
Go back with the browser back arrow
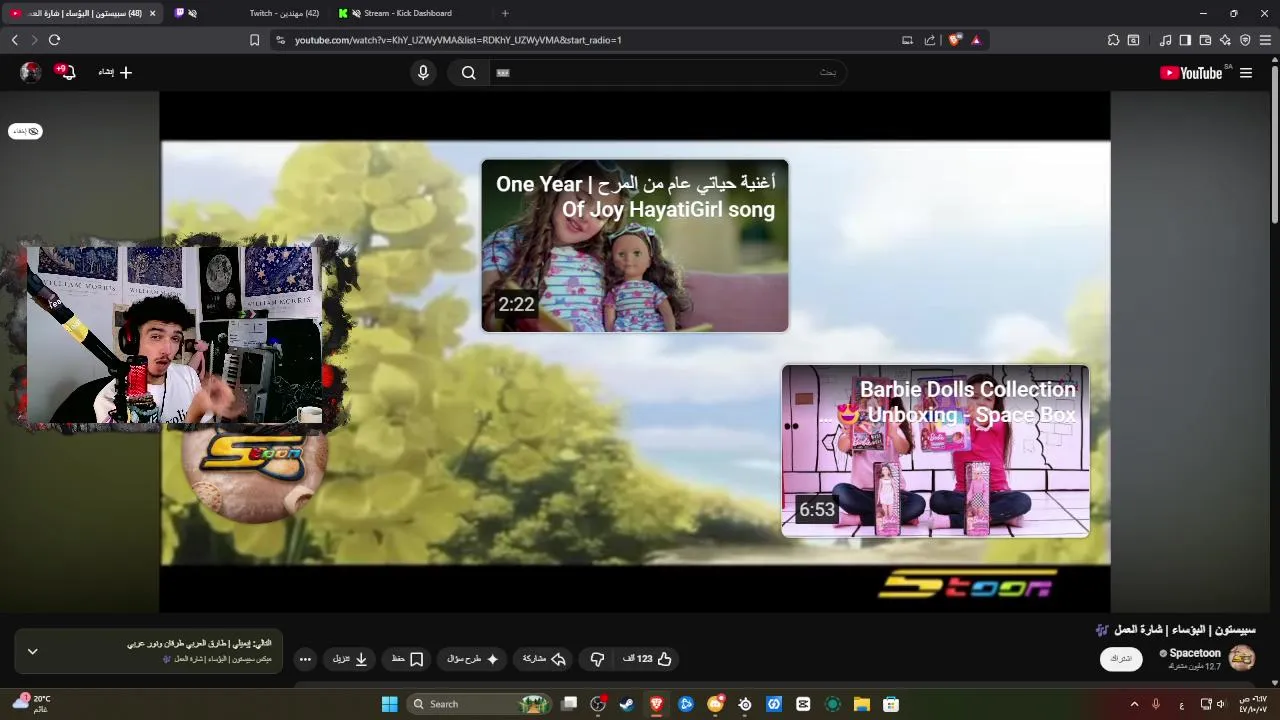point(15,40)
